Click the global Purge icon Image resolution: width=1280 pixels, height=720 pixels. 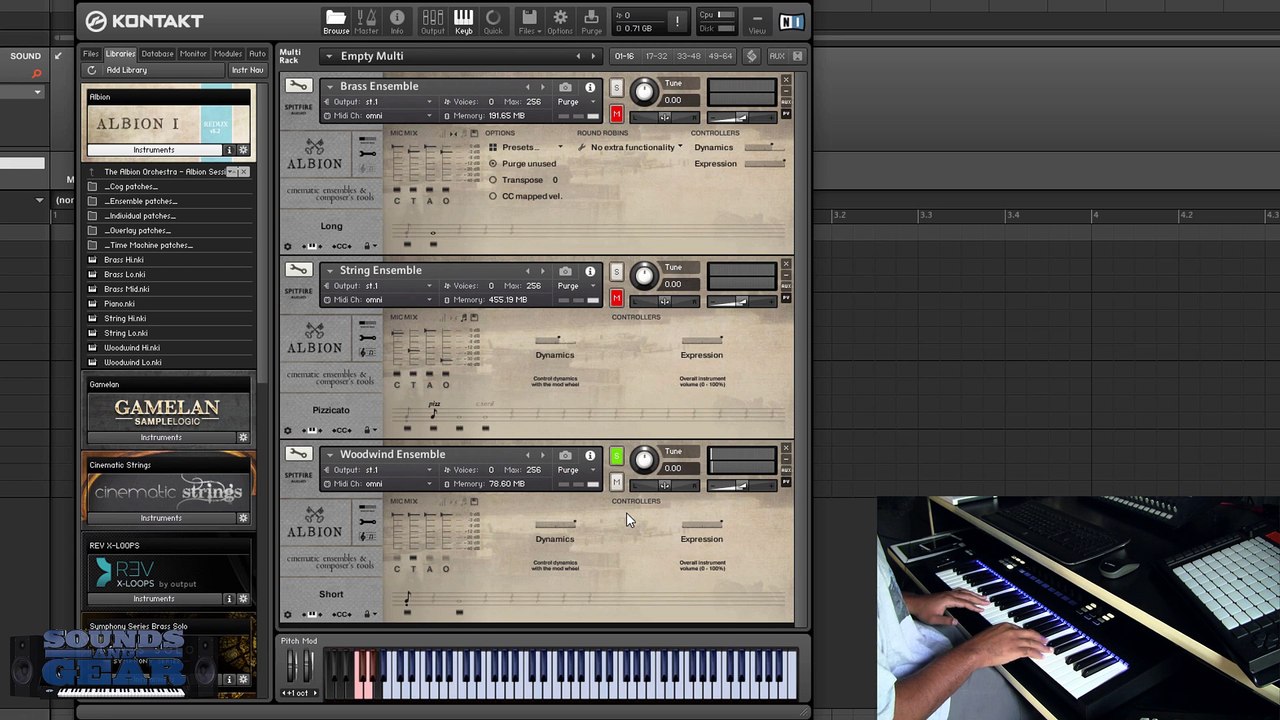click(592, 21)
